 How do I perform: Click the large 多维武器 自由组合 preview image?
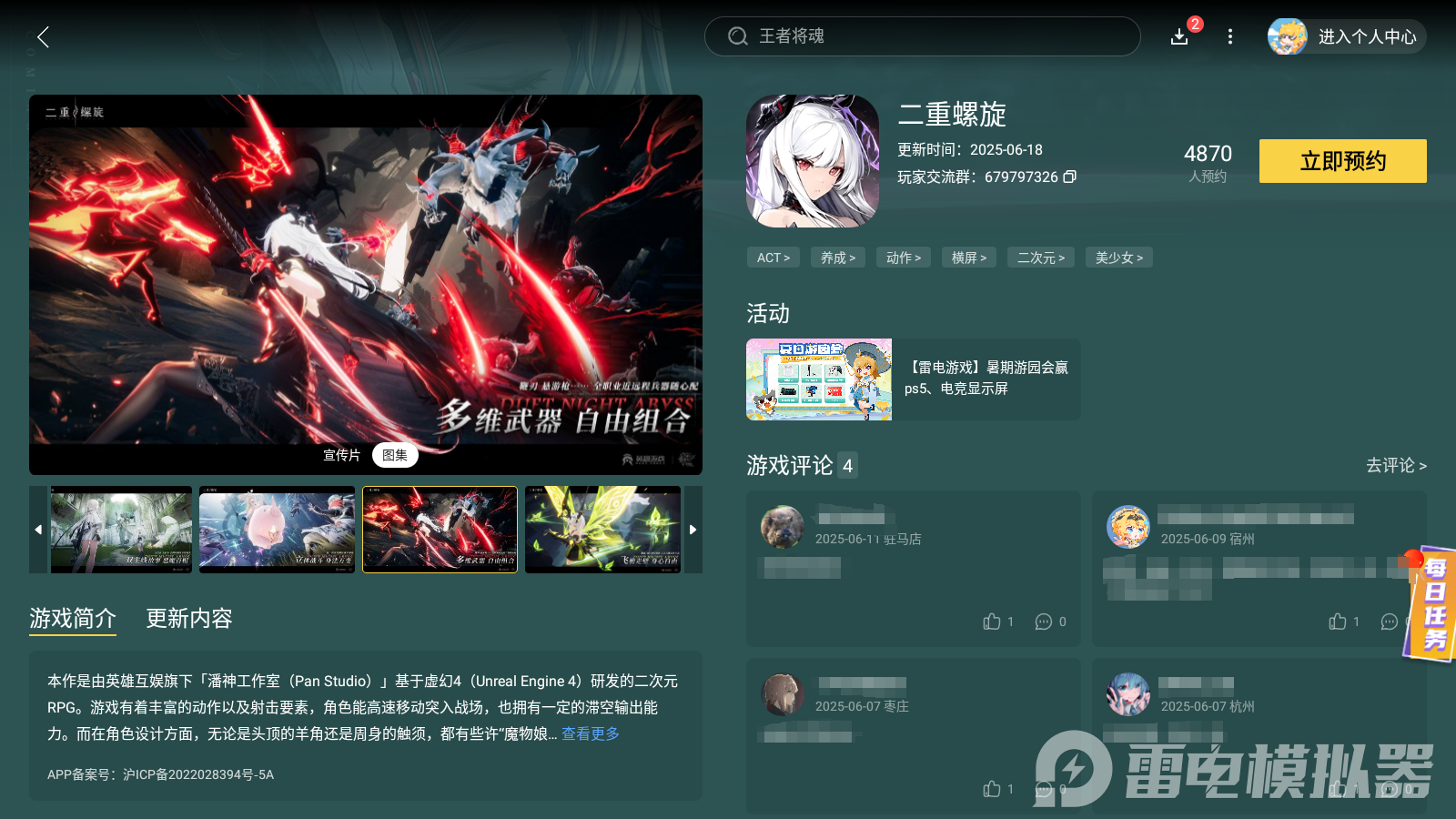[x=366, y=285]
